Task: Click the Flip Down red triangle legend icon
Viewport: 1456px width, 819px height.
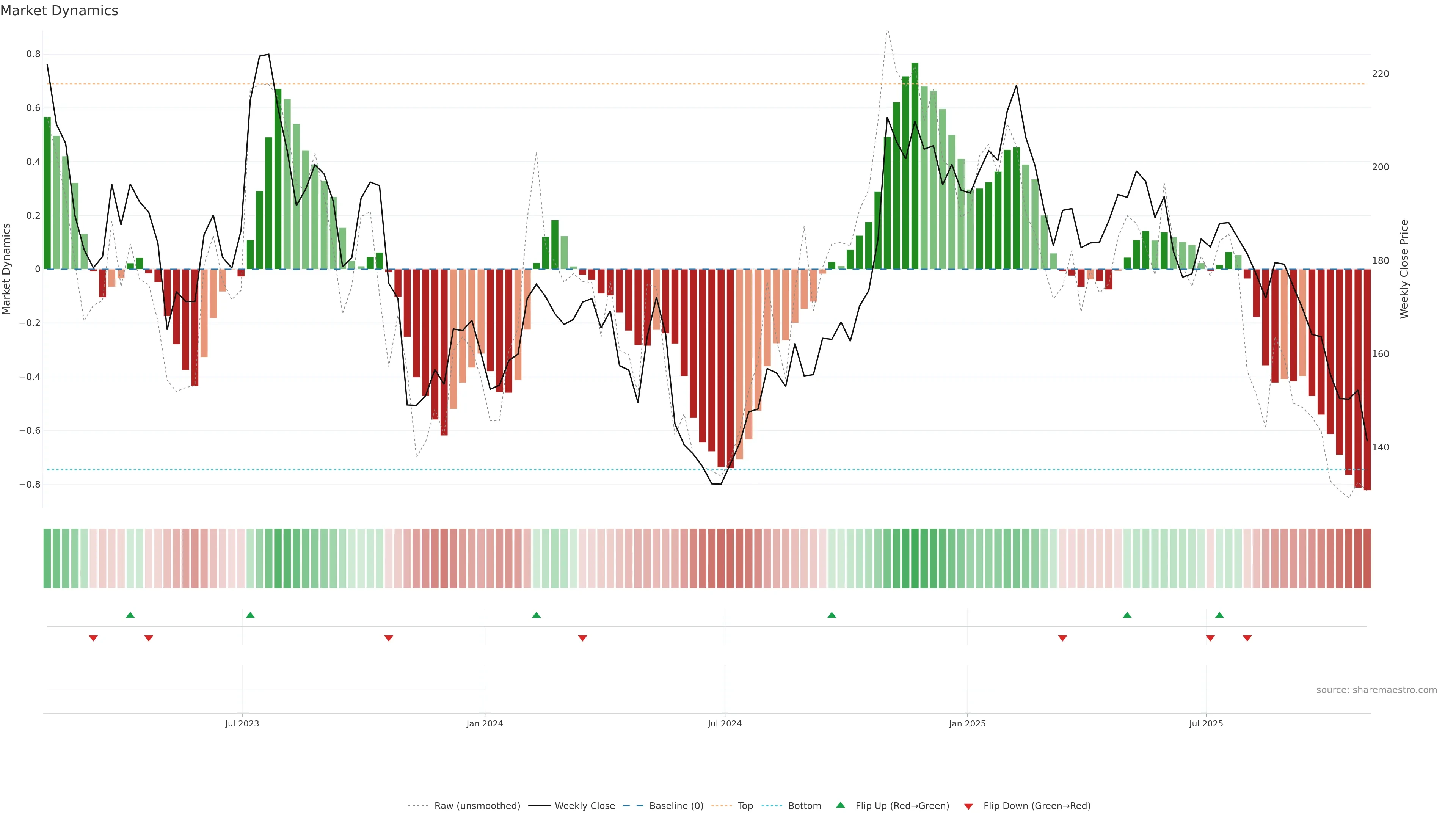Action: pos(968,806)
